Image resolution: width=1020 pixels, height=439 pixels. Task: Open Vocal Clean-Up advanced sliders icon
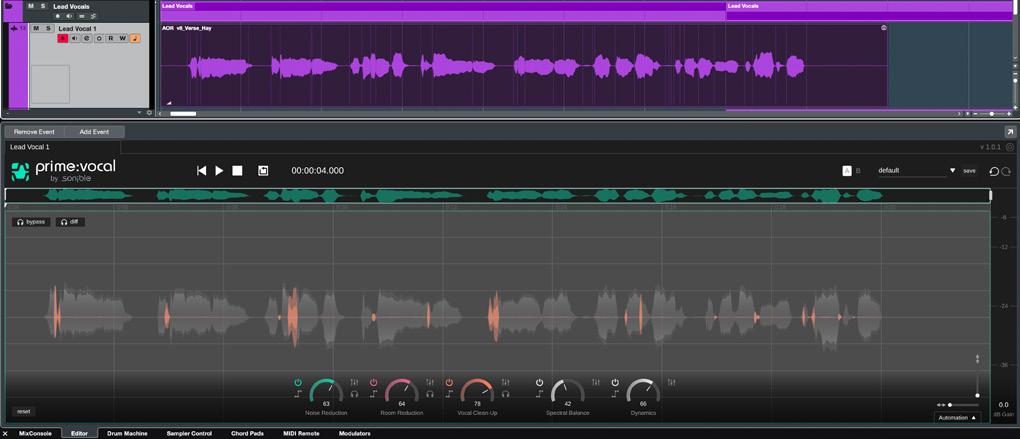[505, 382]
